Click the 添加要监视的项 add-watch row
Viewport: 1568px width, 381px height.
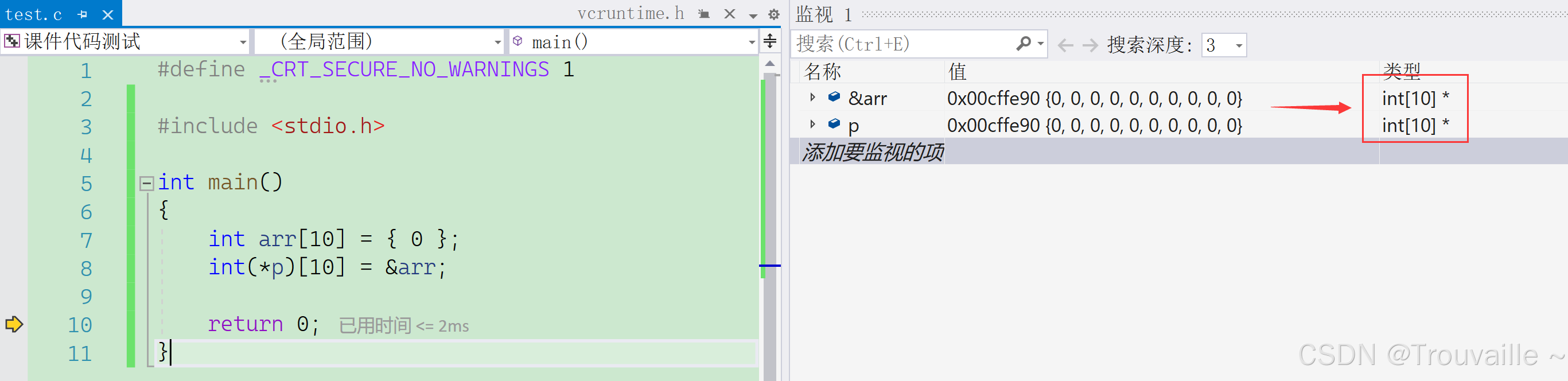coord(873,151)
